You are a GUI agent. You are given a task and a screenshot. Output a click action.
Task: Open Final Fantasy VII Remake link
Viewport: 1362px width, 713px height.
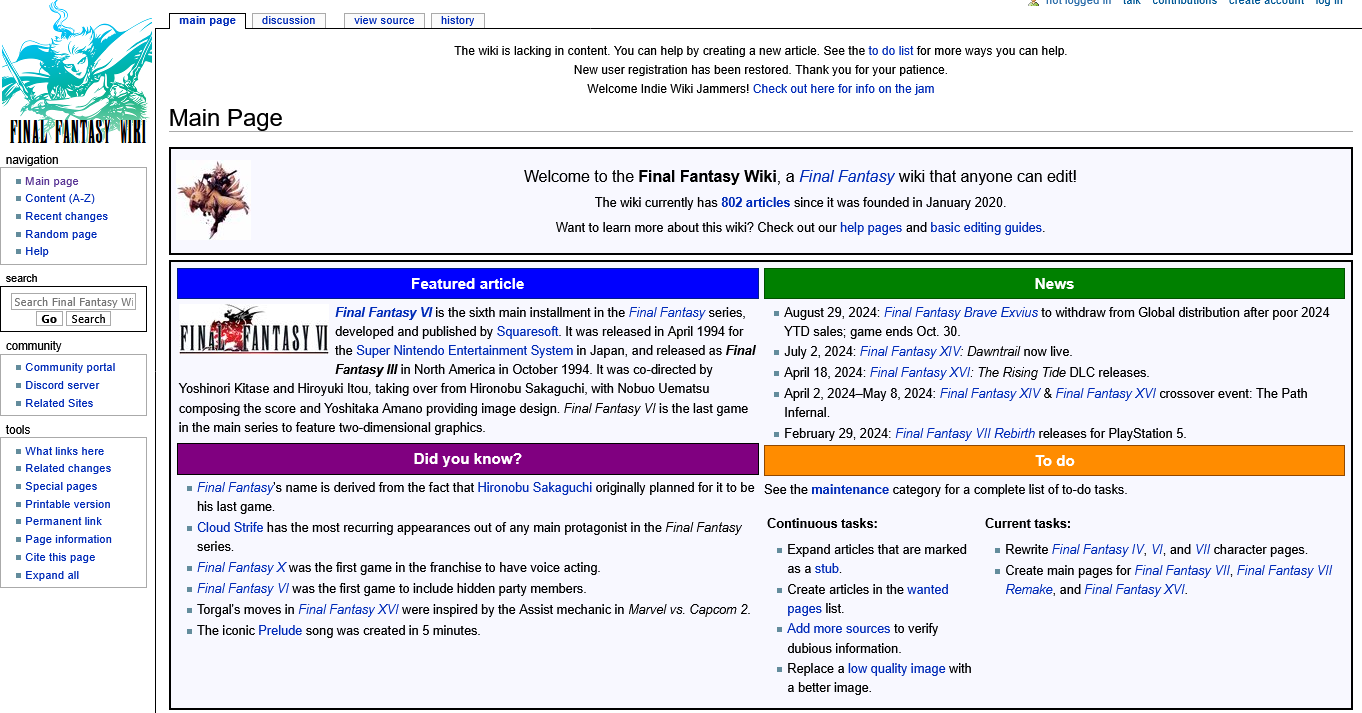pyautogui.click(x=1169, y=580)
